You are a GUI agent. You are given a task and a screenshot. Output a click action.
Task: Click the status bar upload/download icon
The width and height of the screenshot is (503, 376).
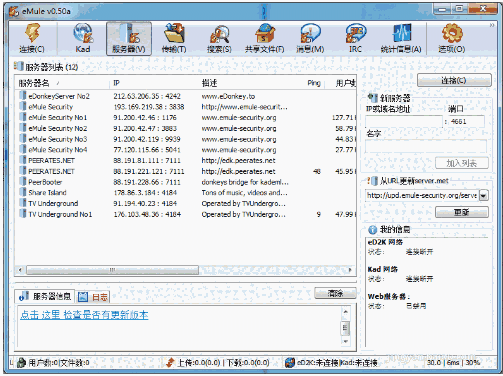170,362
